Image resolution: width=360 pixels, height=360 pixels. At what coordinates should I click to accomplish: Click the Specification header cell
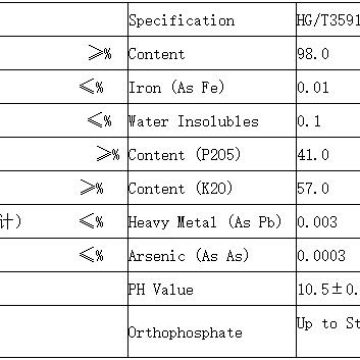[x=212, y=20]
